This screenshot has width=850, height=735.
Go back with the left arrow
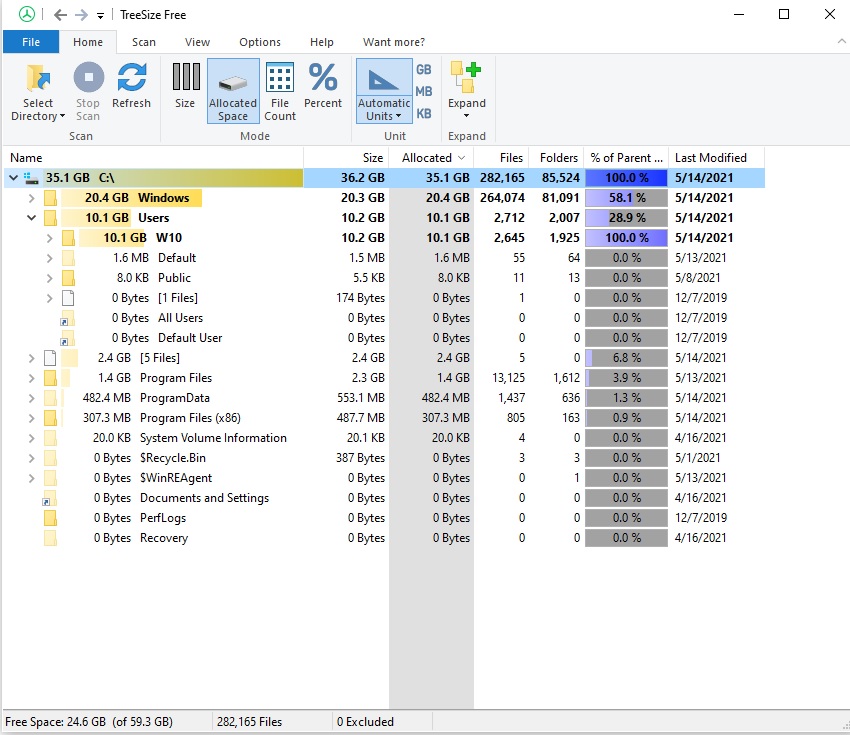(60, 15)
